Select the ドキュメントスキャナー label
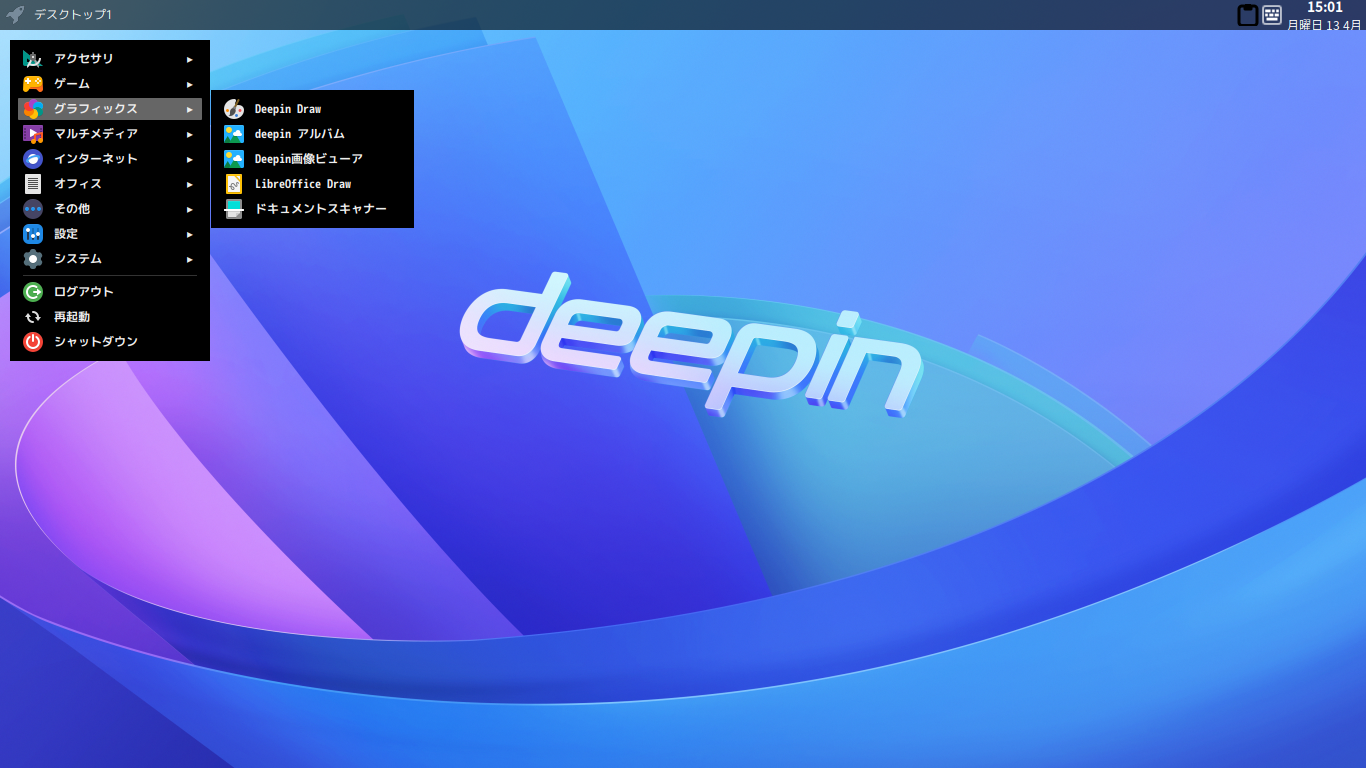Screen dimensions: 1366x768 click(321, 209)
